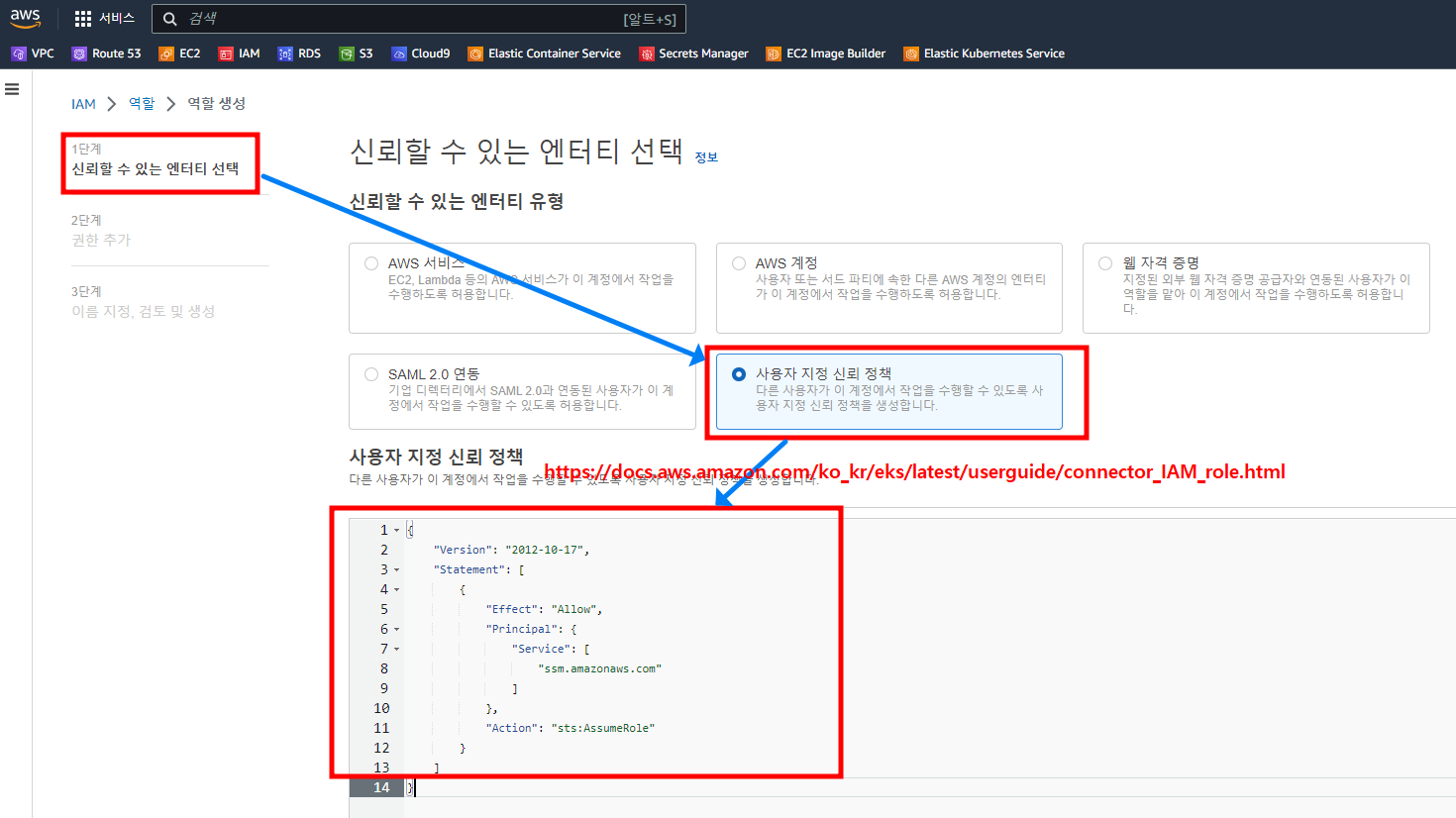
Task: Select 사용자 지정 신뢰 정책 radio option
Action: pyautogui.click(x=739, y=374)
